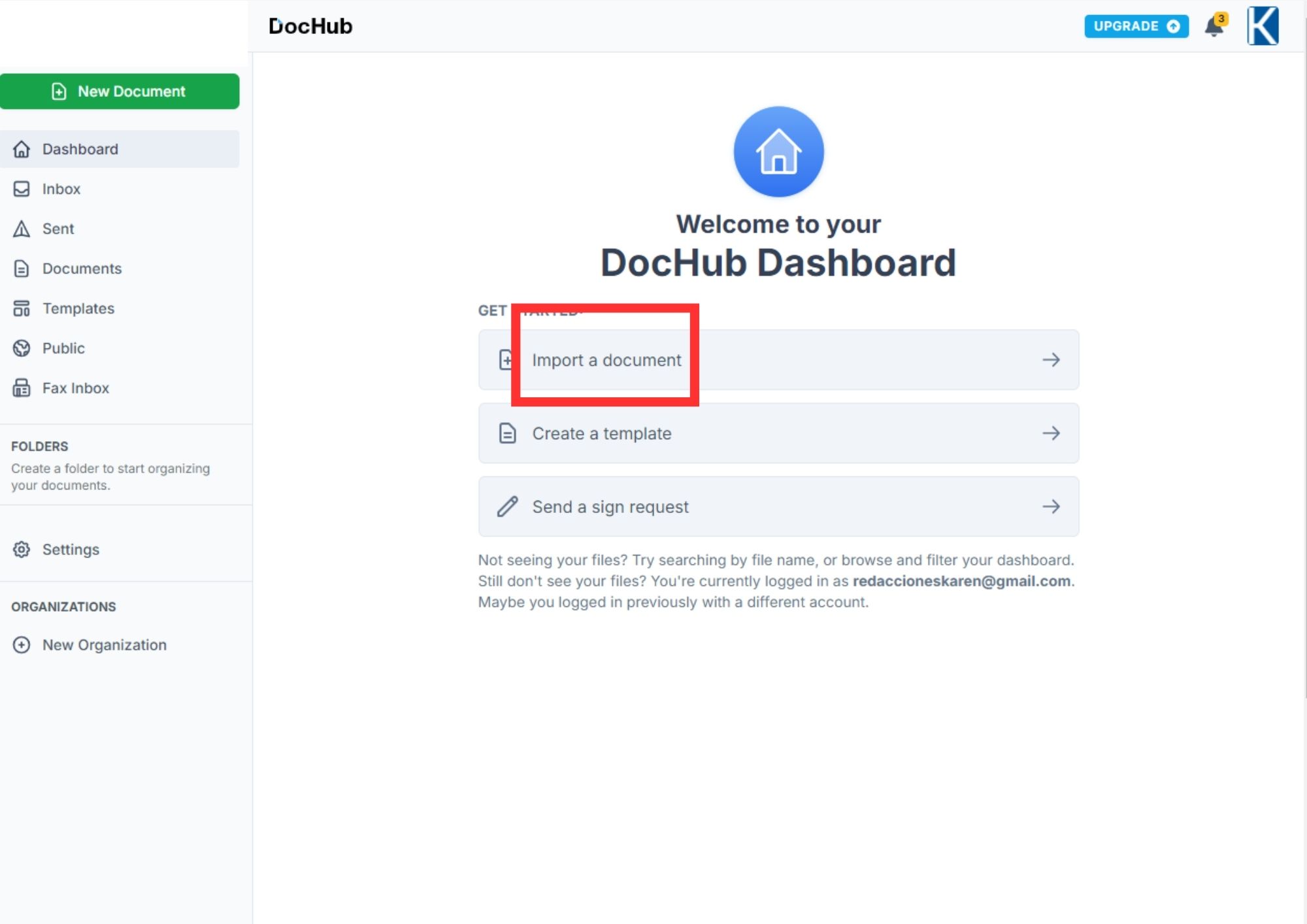Open the Templates section
This screenshot has width=1307, height=924.
tap(78, 308)
